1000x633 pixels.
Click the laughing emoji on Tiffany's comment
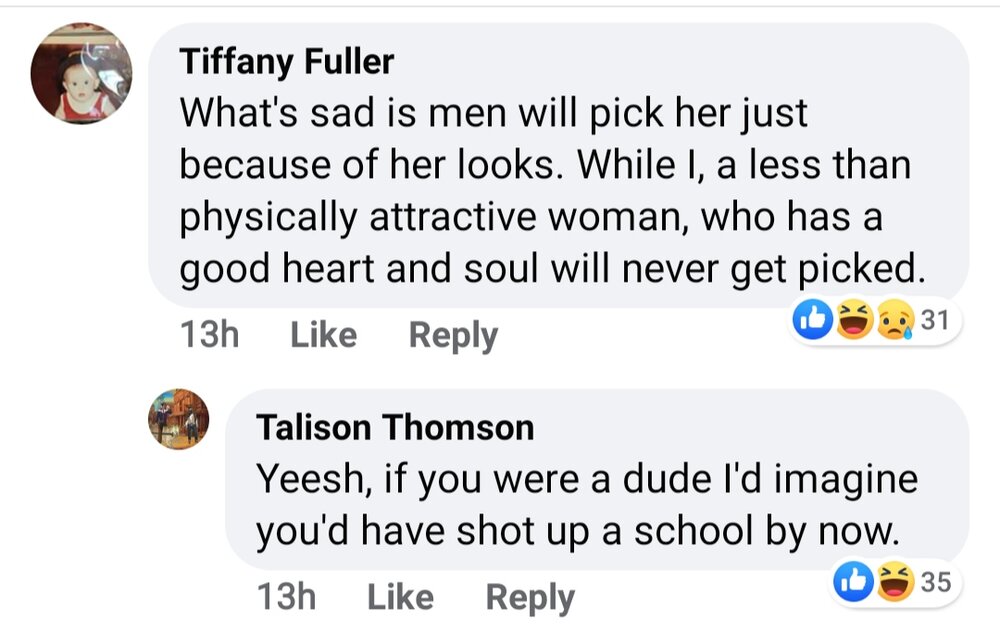click(x=851, y=321)
